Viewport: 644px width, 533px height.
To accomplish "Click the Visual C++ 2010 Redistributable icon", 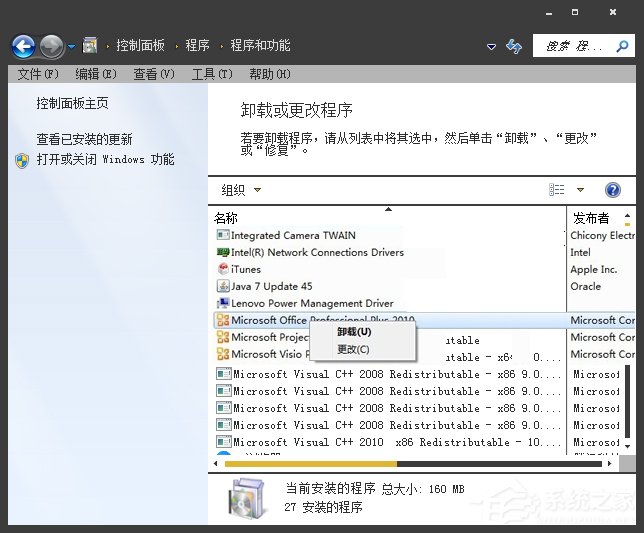I will point(224,442).
